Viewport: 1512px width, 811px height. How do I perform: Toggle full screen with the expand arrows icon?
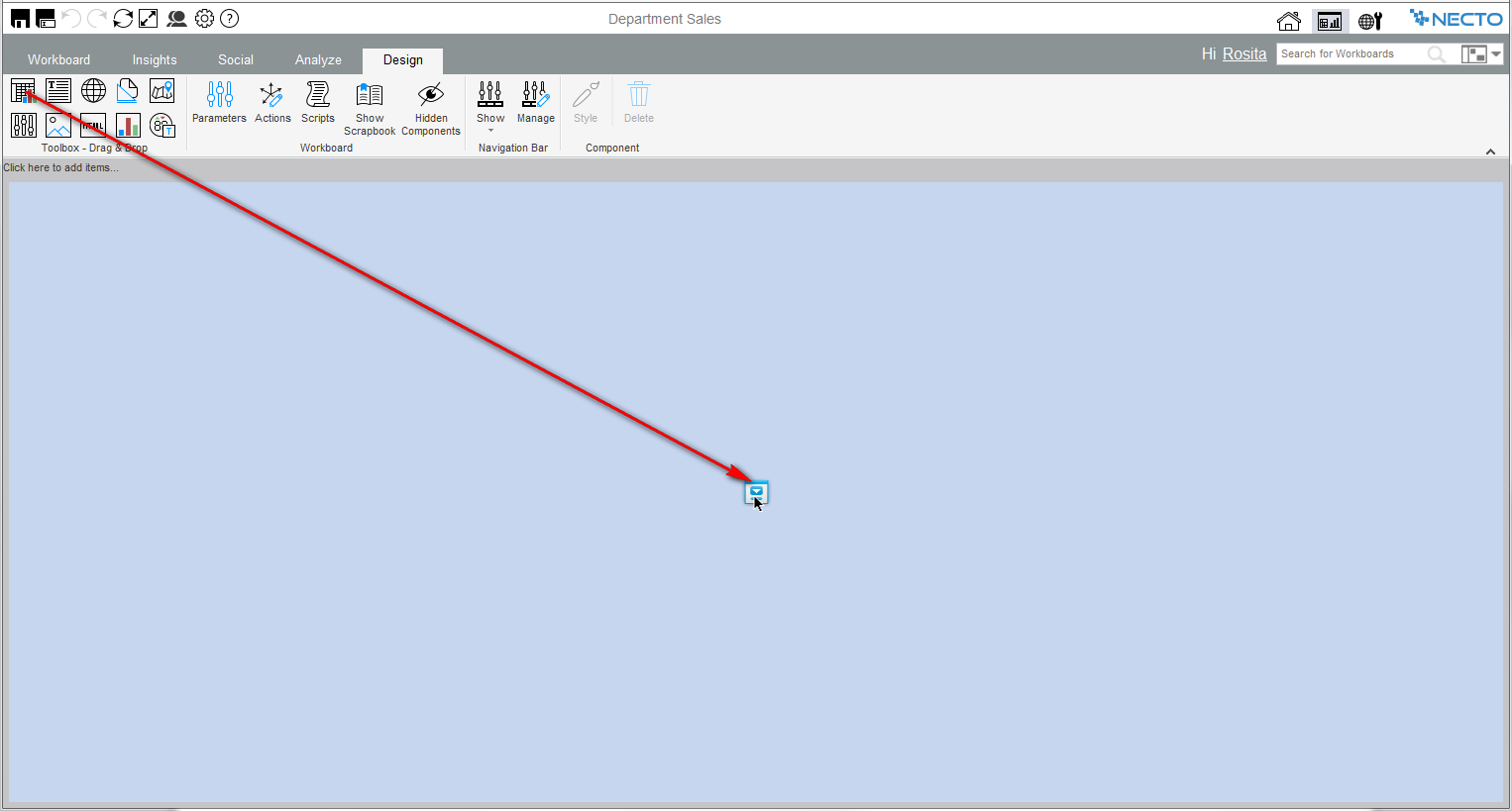[x=149, y=19]
